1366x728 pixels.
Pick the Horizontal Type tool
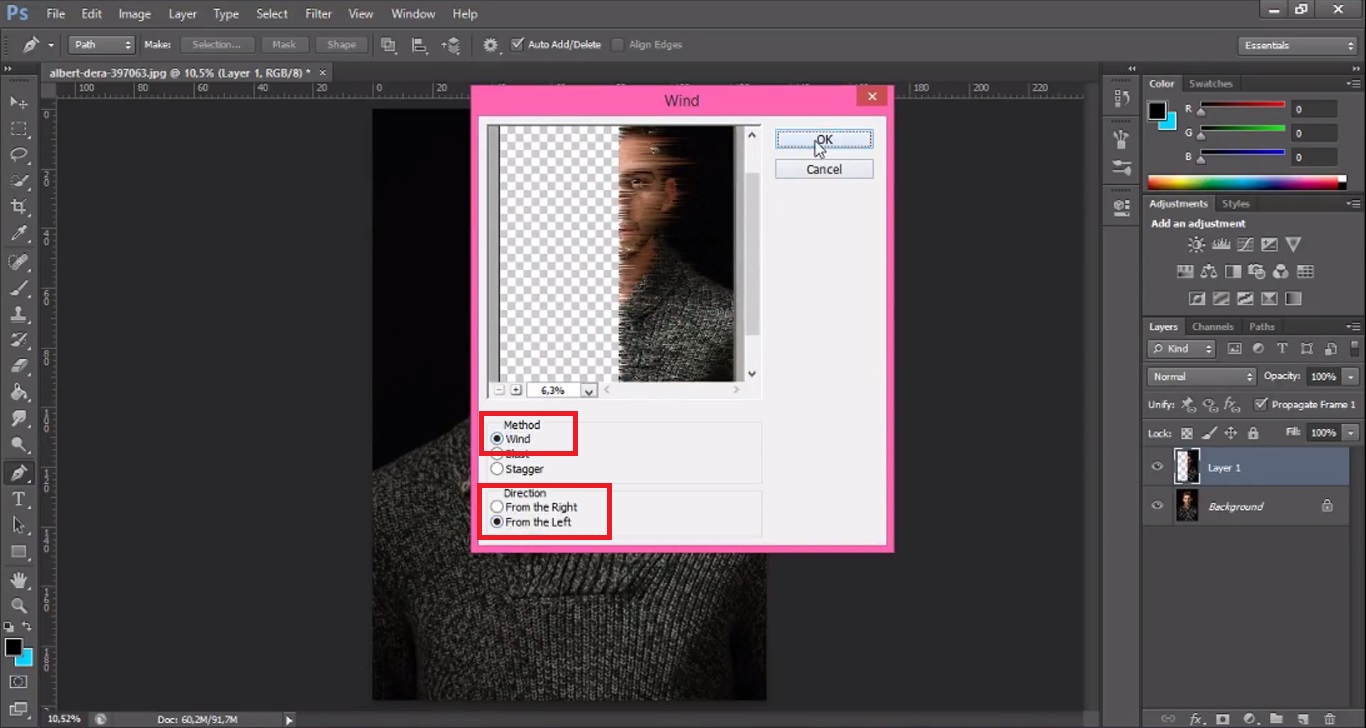coord(19,499)
